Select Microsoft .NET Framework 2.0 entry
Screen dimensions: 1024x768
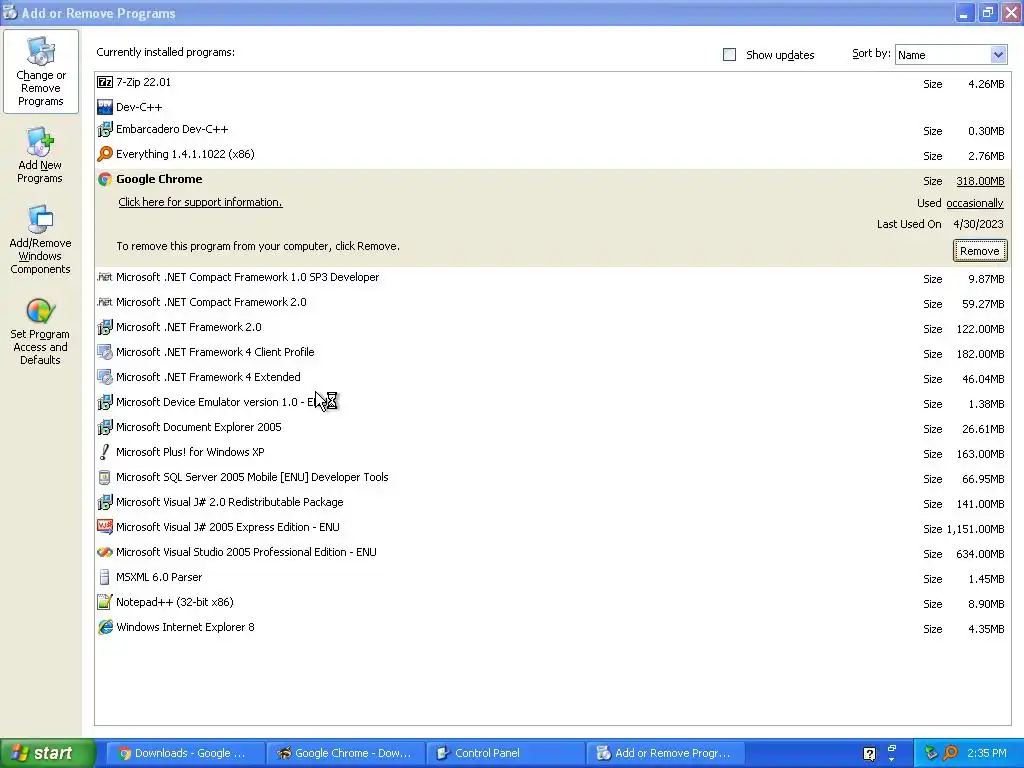pos(552,328)
